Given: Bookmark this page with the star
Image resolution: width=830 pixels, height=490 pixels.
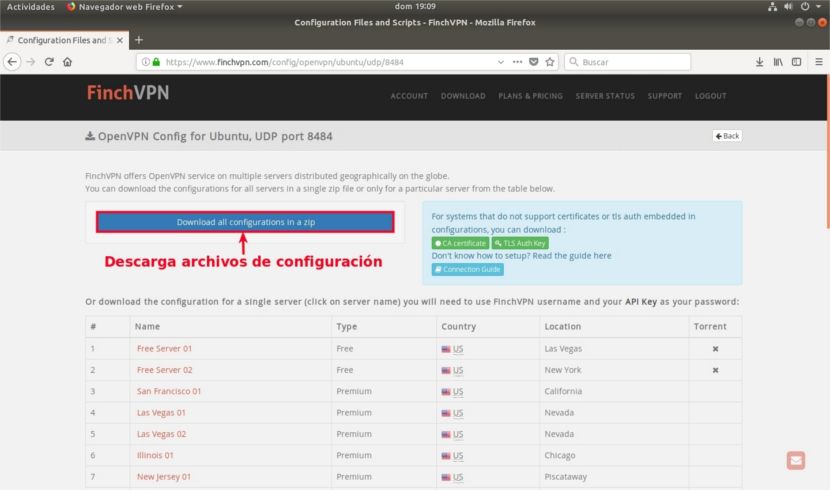Looking at the screenshot, I should [x=550, y=62].
